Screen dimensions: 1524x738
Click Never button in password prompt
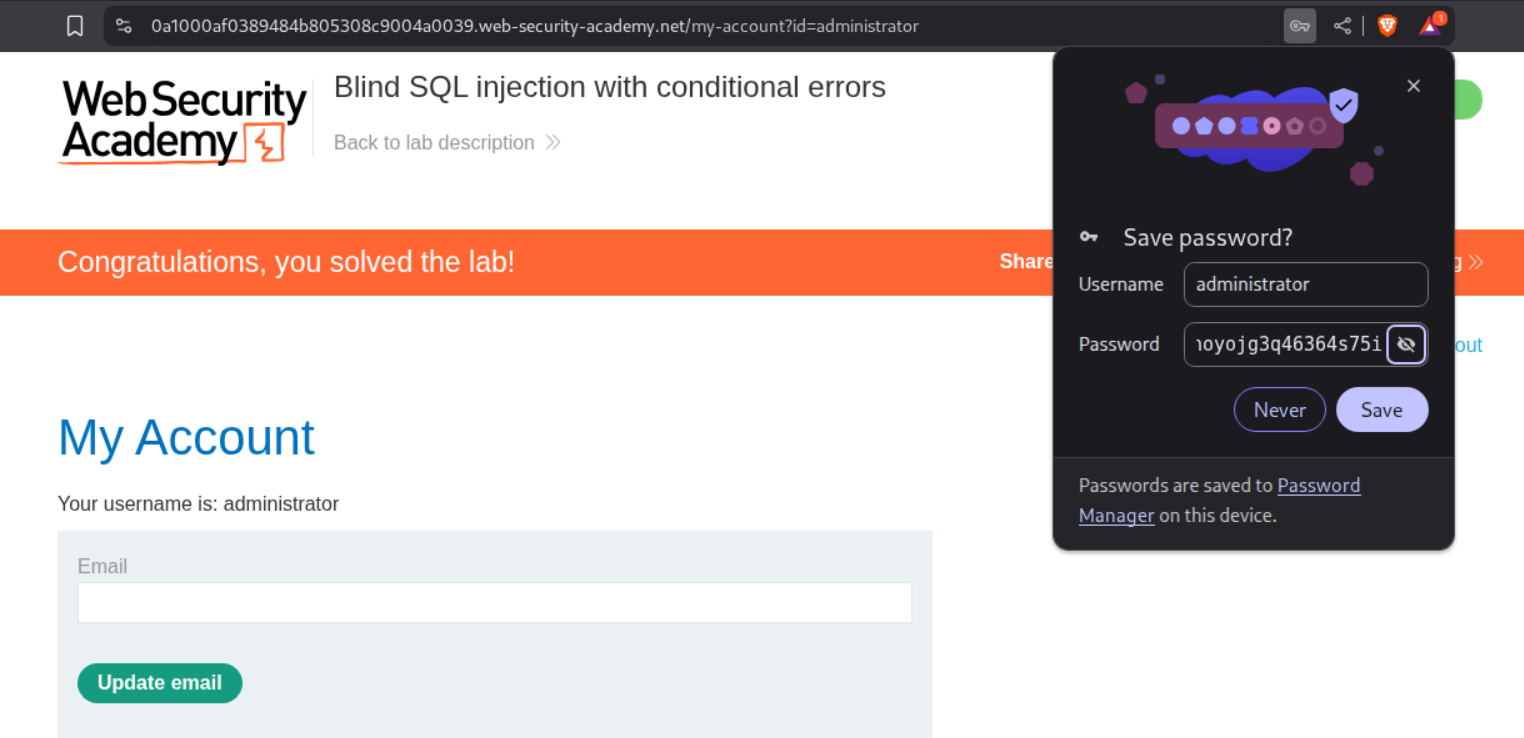[1279, 410]
